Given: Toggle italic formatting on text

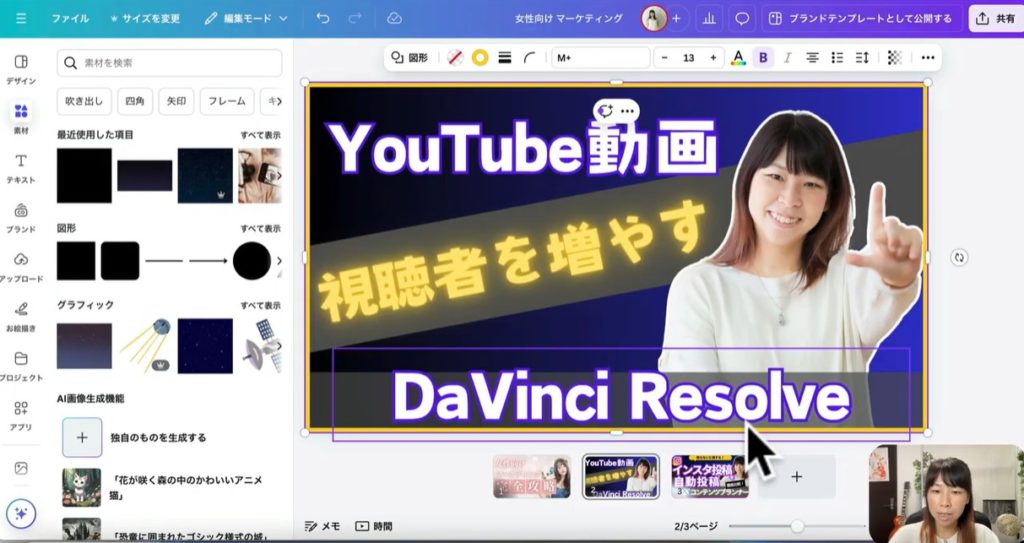Looking at the screenshot, I should tap(788, 58).
